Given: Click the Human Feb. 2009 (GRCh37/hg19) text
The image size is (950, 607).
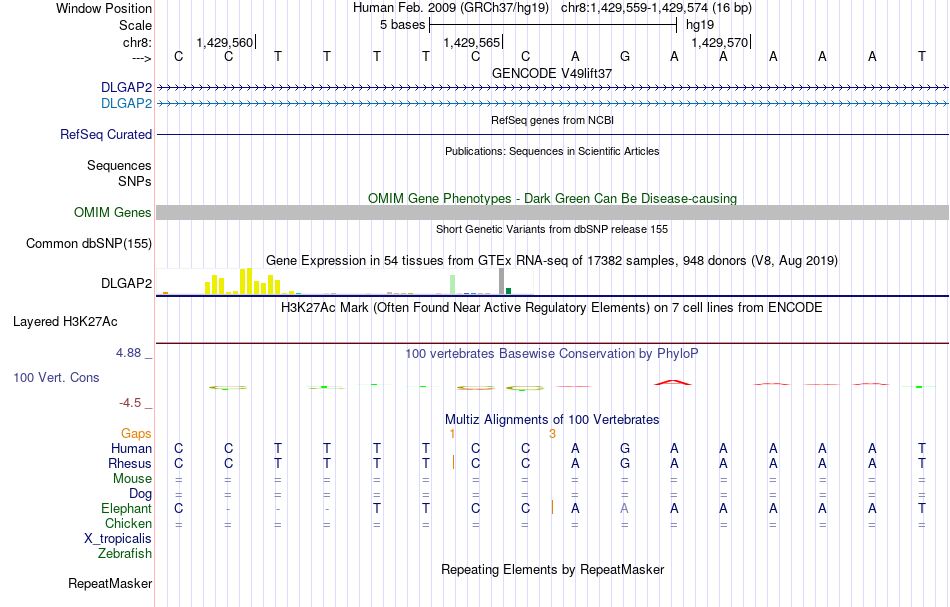Looking at the screenshot, I should (451, 8).
